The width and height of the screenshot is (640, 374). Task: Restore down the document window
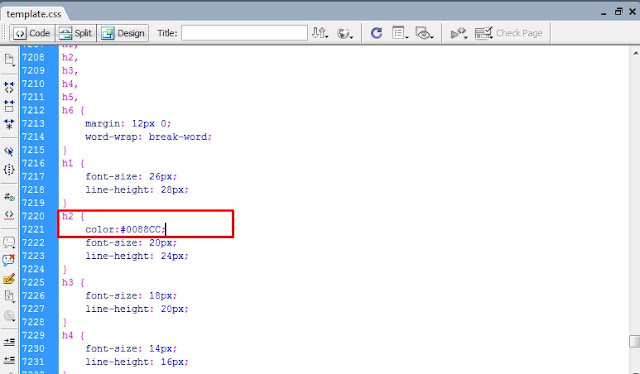(618, 12)
